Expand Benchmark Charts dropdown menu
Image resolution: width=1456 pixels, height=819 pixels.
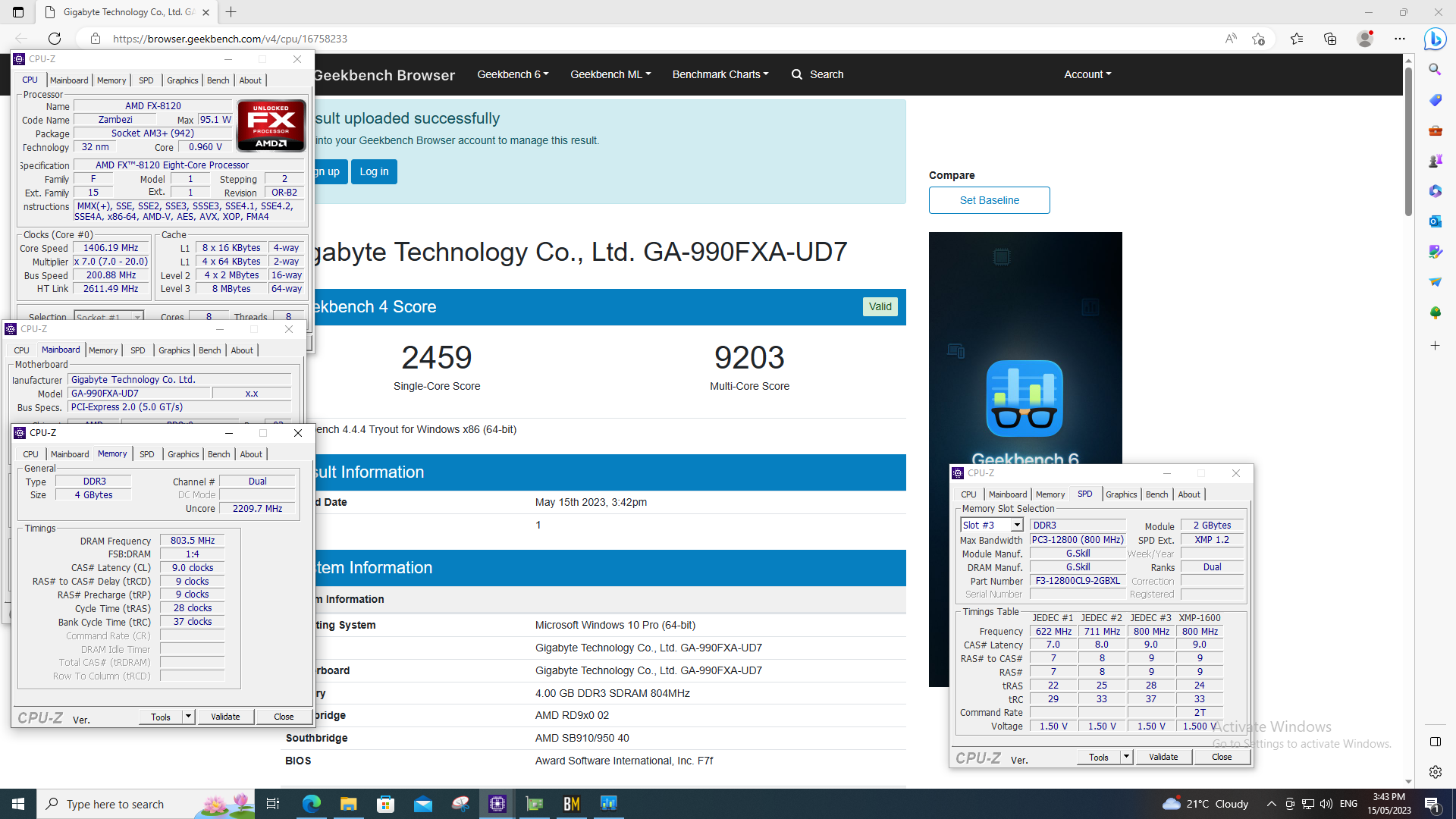720,74
